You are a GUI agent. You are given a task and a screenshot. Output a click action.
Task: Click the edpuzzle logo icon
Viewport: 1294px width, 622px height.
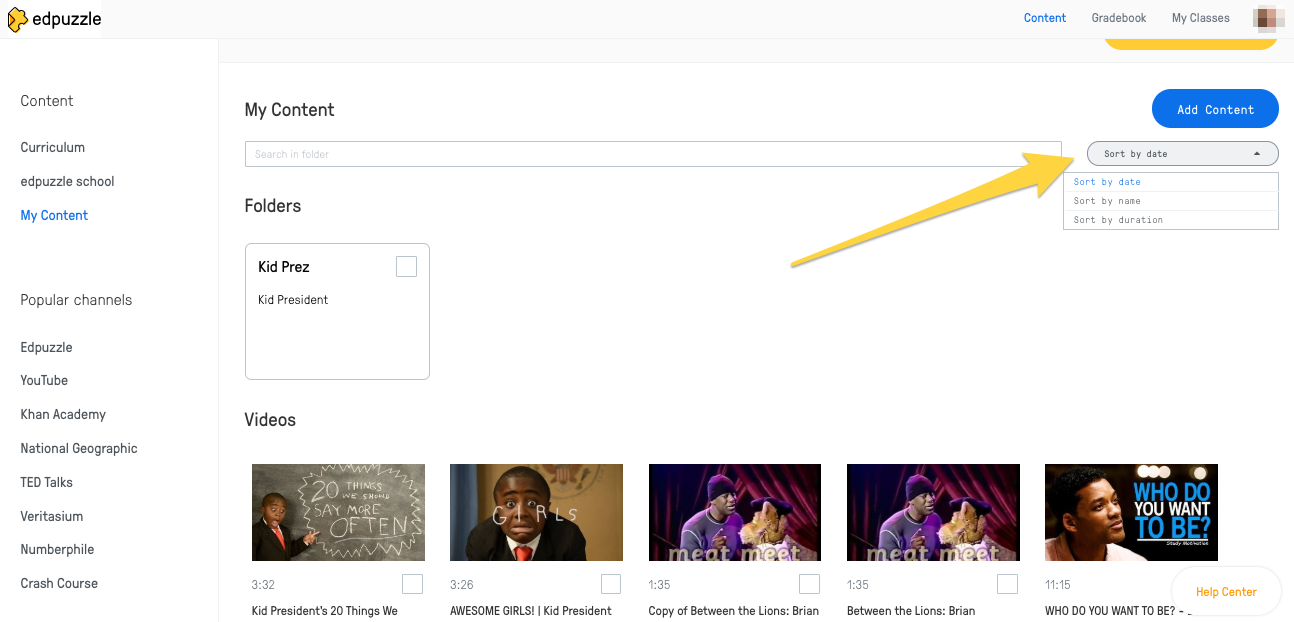(17, 19)
